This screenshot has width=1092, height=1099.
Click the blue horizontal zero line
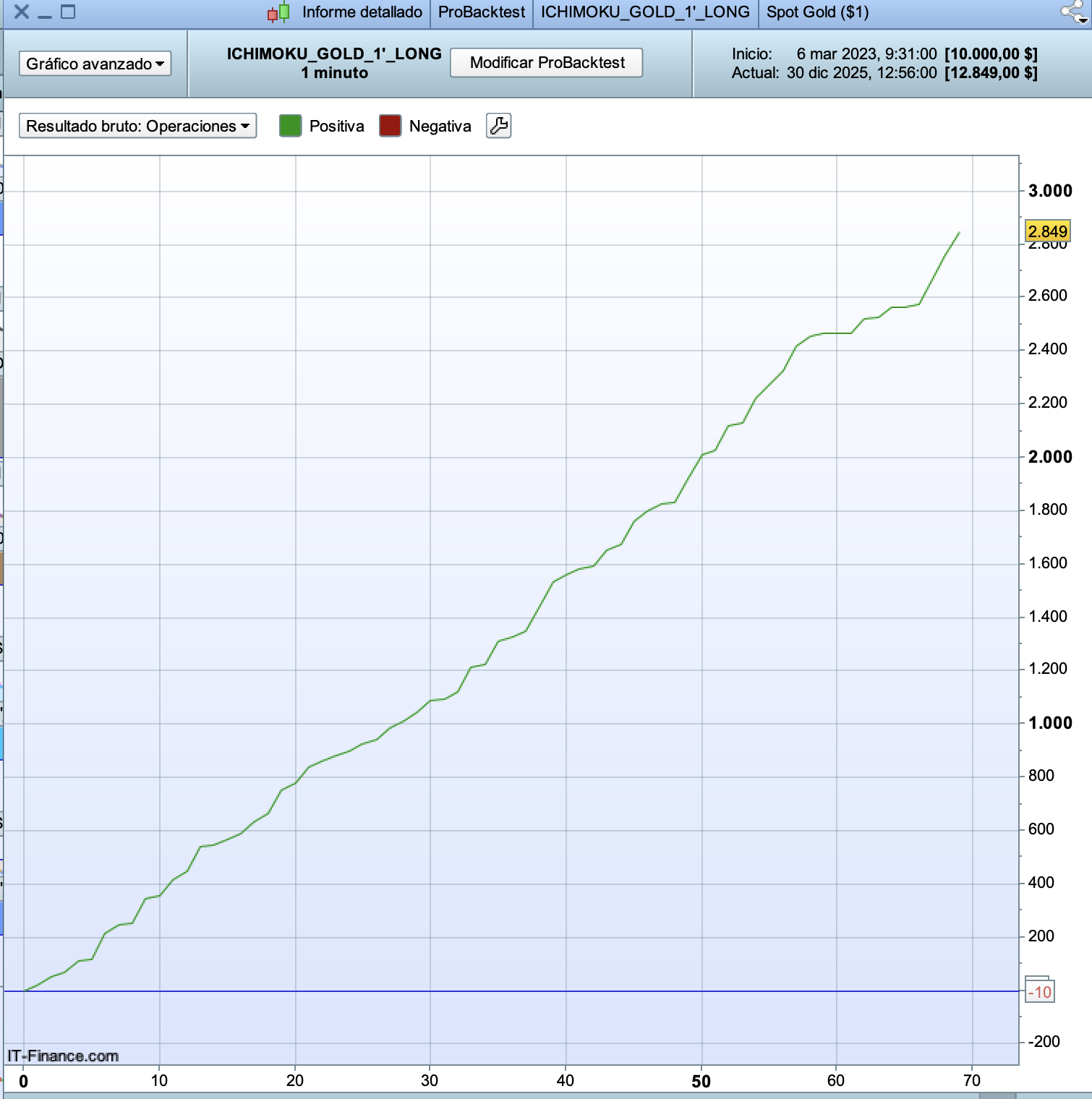pyautogui.click(x=506, y=991)
